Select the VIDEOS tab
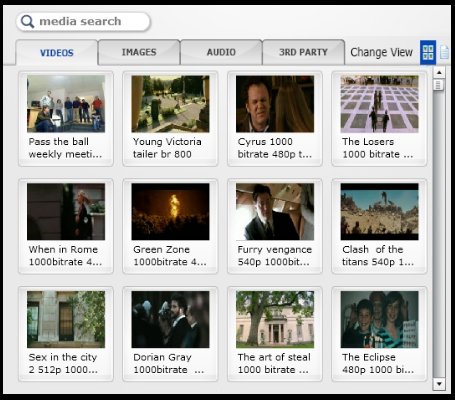Viewport: 455px width, 400px height. point(57,52)
